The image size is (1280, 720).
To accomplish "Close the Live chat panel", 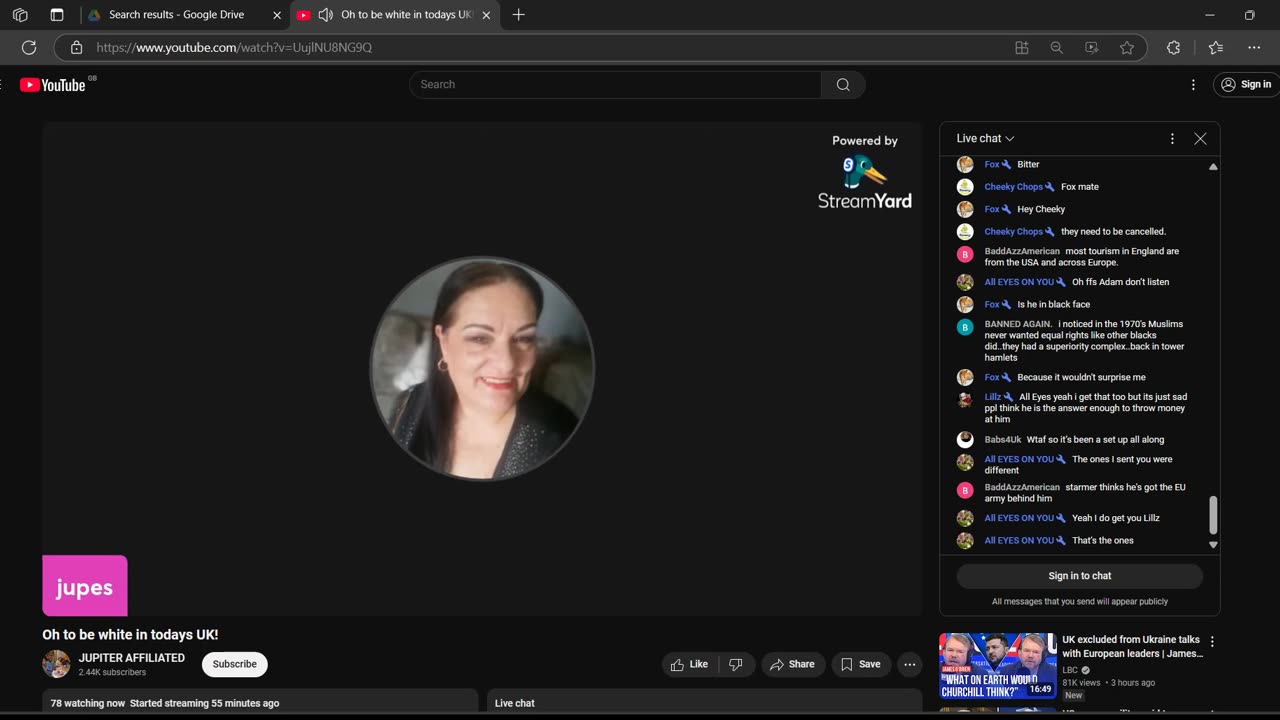I will click(1200, 139).
